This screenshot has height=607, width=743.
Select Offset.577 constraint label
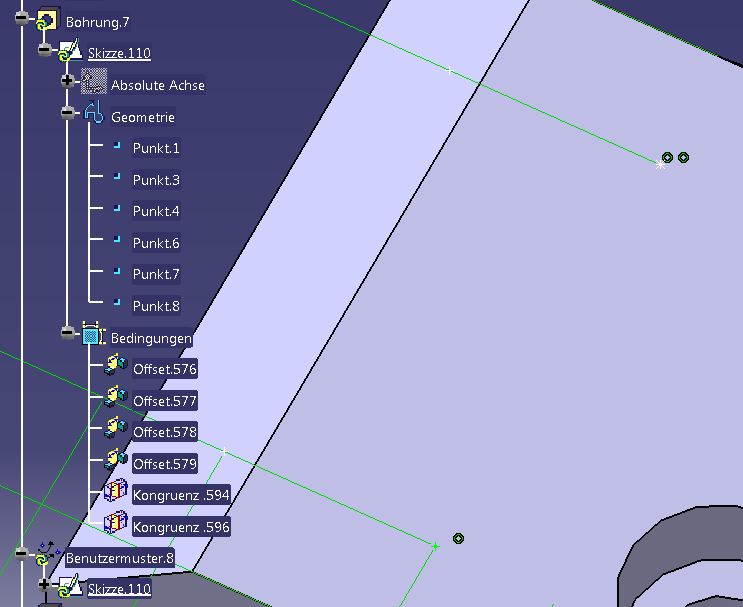(164, 401)
